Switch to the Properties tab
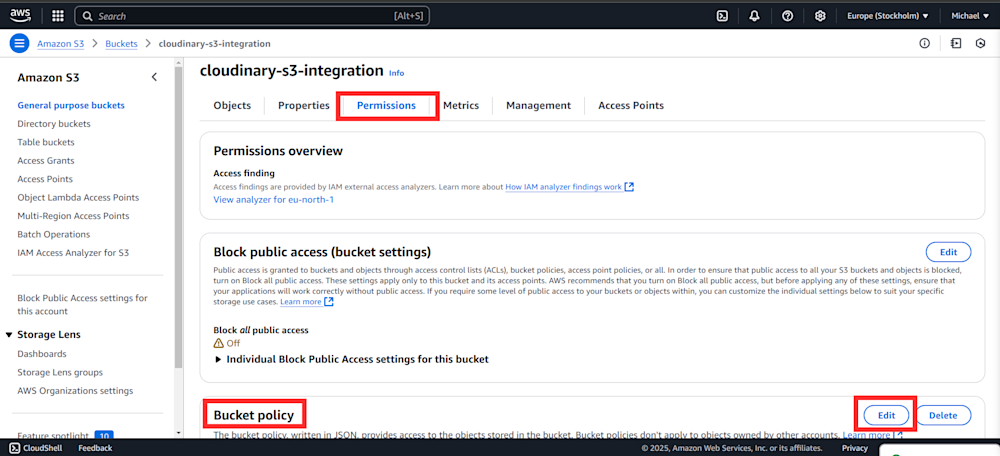This screenshot has width=1000, height=456. 304,105
